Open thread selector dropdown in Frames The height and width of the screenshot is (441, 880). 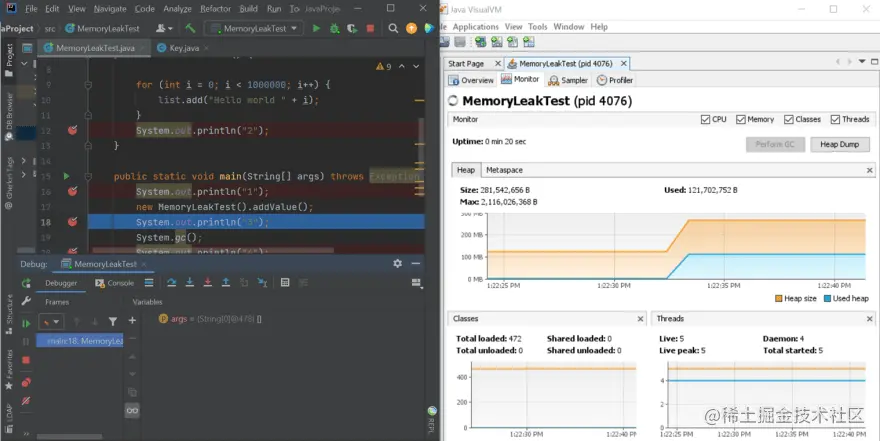pyautogui.click(x=51, y=321)
